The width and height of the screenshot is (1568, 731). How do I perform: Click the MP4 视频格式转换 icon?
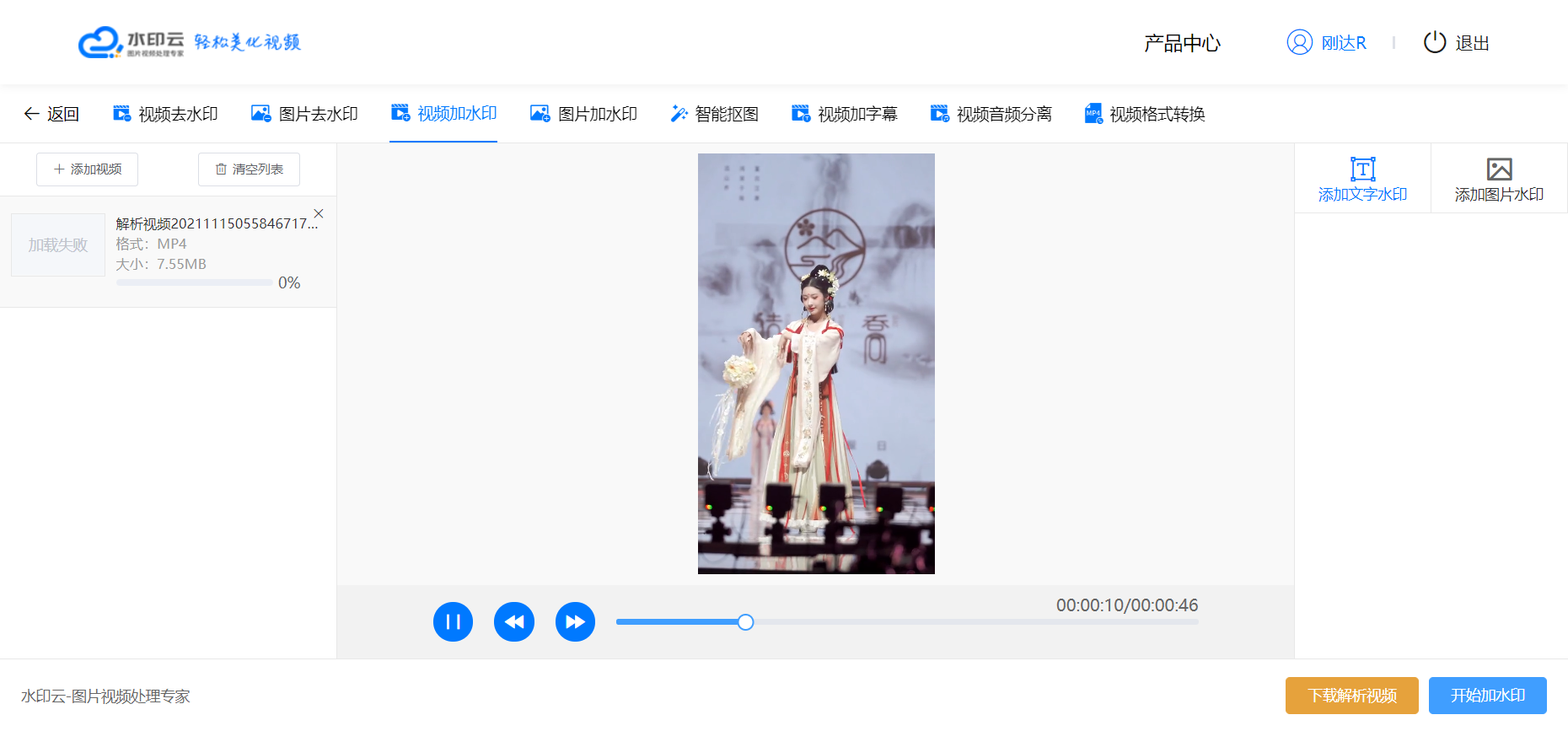tap(1093, 113)
